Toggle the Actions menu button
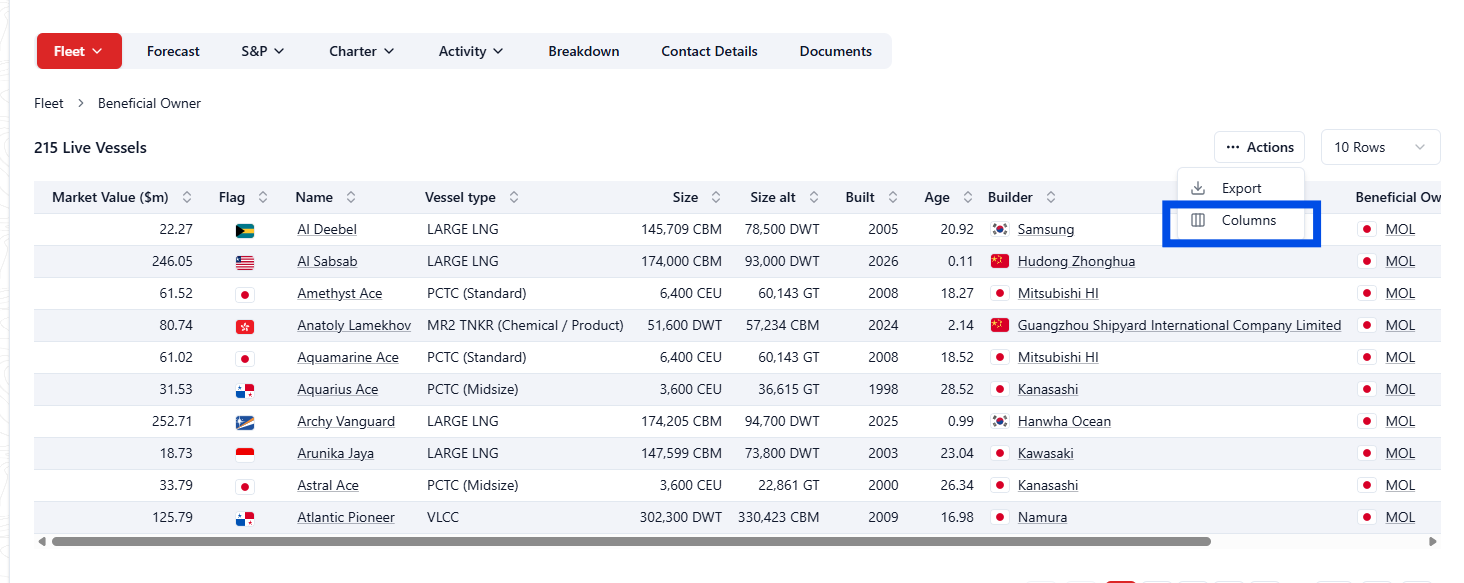Image resolution: width=1464 pixels, height=583 pixels. click(x=1260, y=147)
